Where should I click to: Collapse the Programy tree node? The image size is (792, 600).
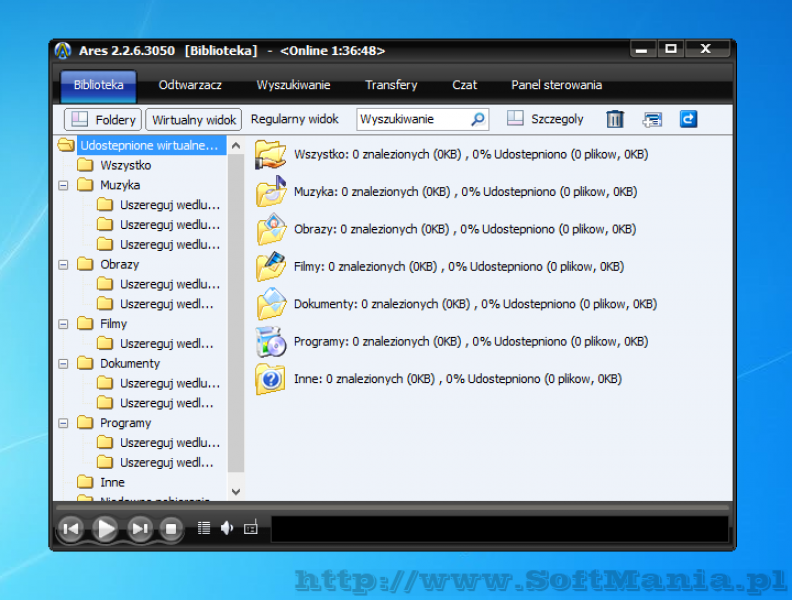(63, 423)
